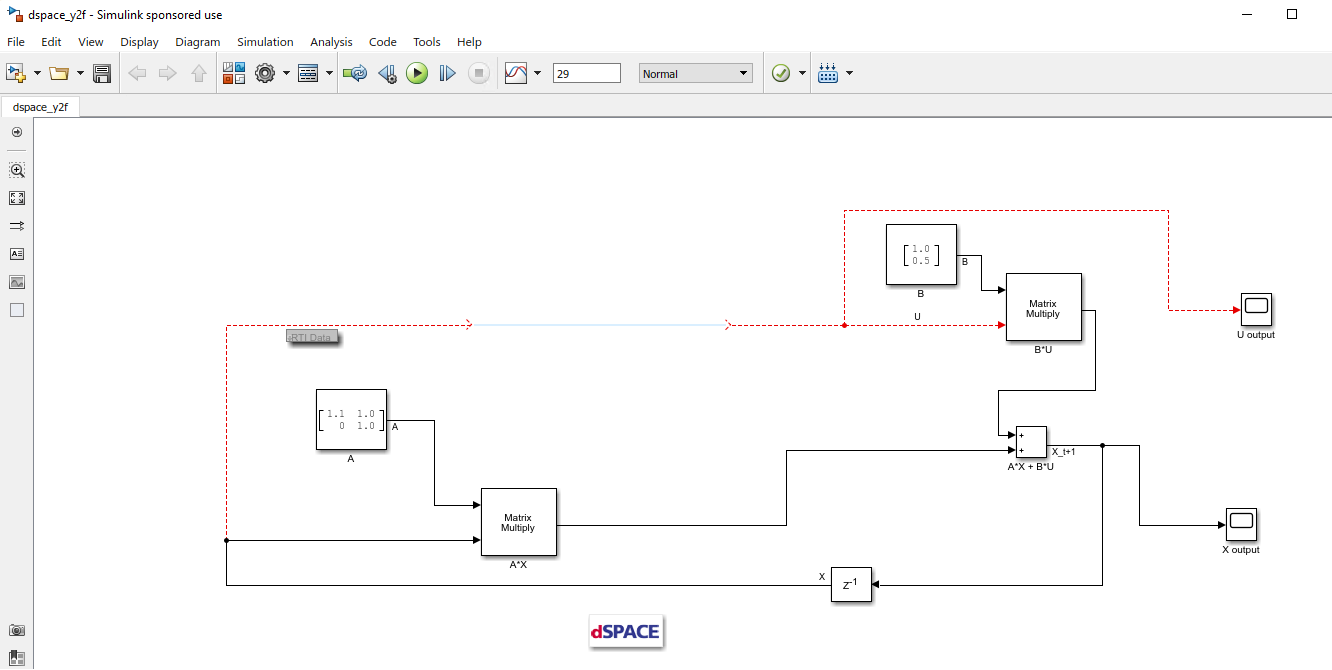Click the Zoom In tool in left palette
The height and width of the screenshot is (670, 1332).
pos(16,170)
